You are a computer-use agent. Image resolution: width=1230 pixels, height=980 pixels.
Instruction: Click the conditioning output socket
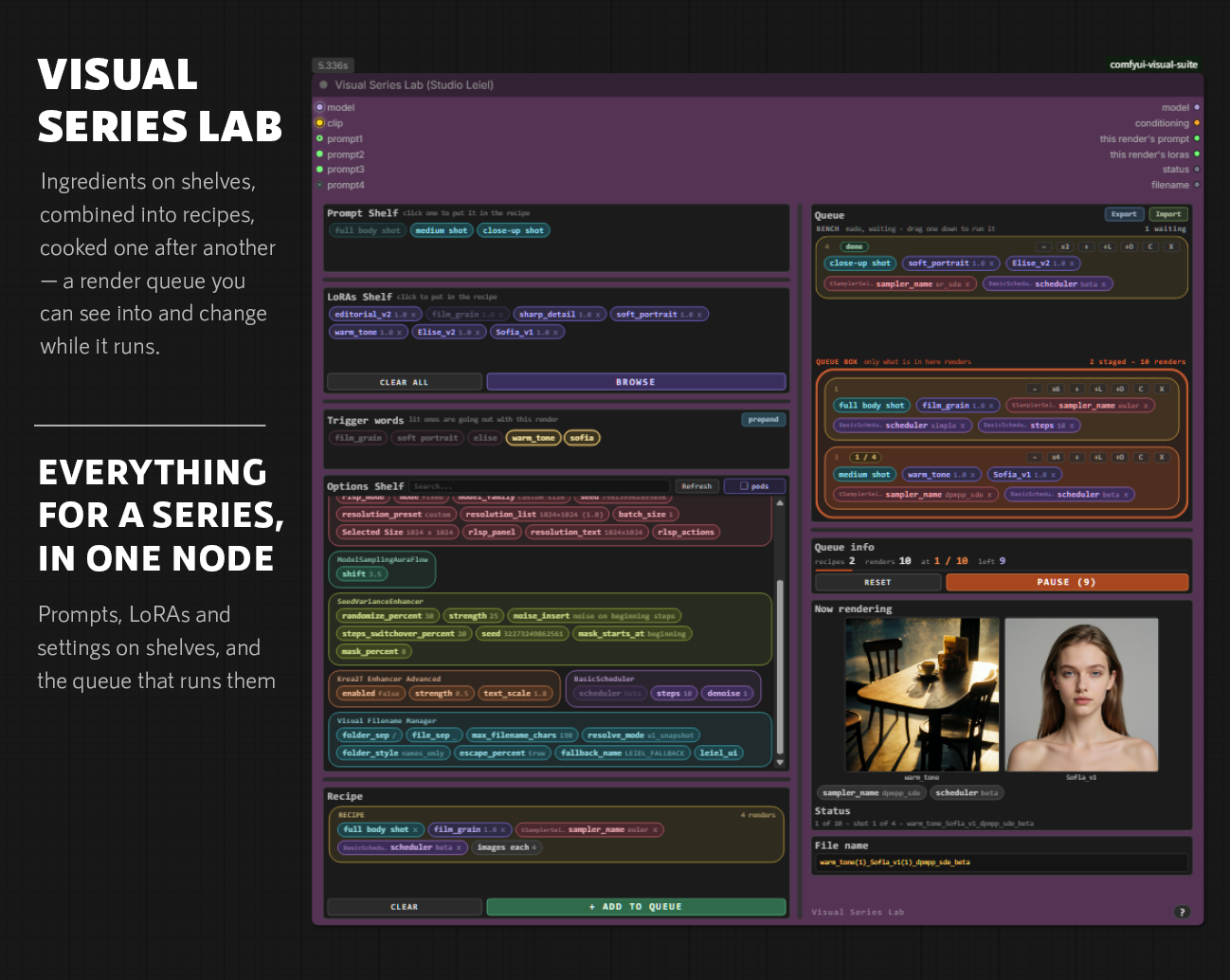pyautogui.click(x=1197, y=123)
